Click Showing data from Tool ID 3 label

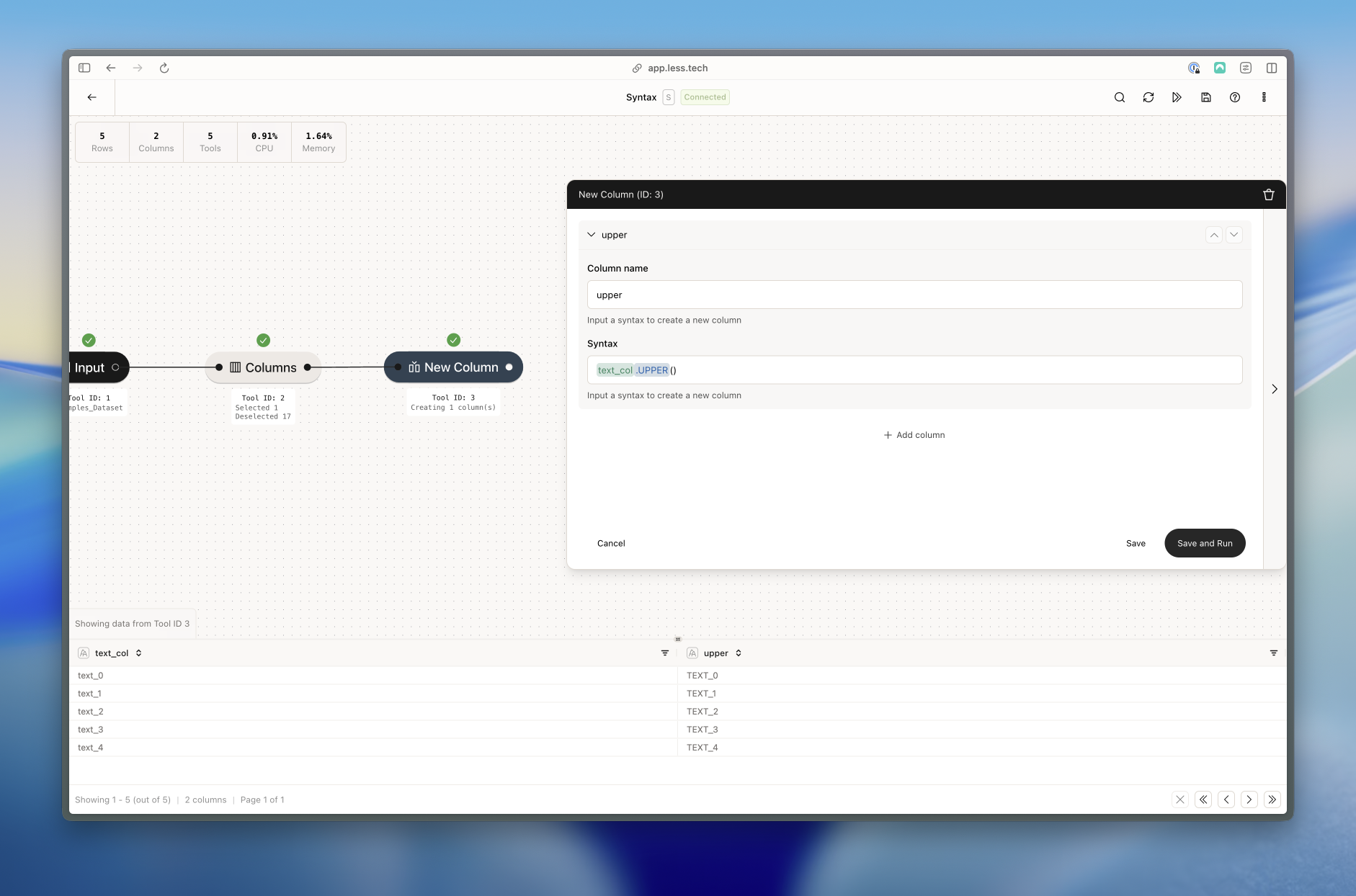click(133, 624)
